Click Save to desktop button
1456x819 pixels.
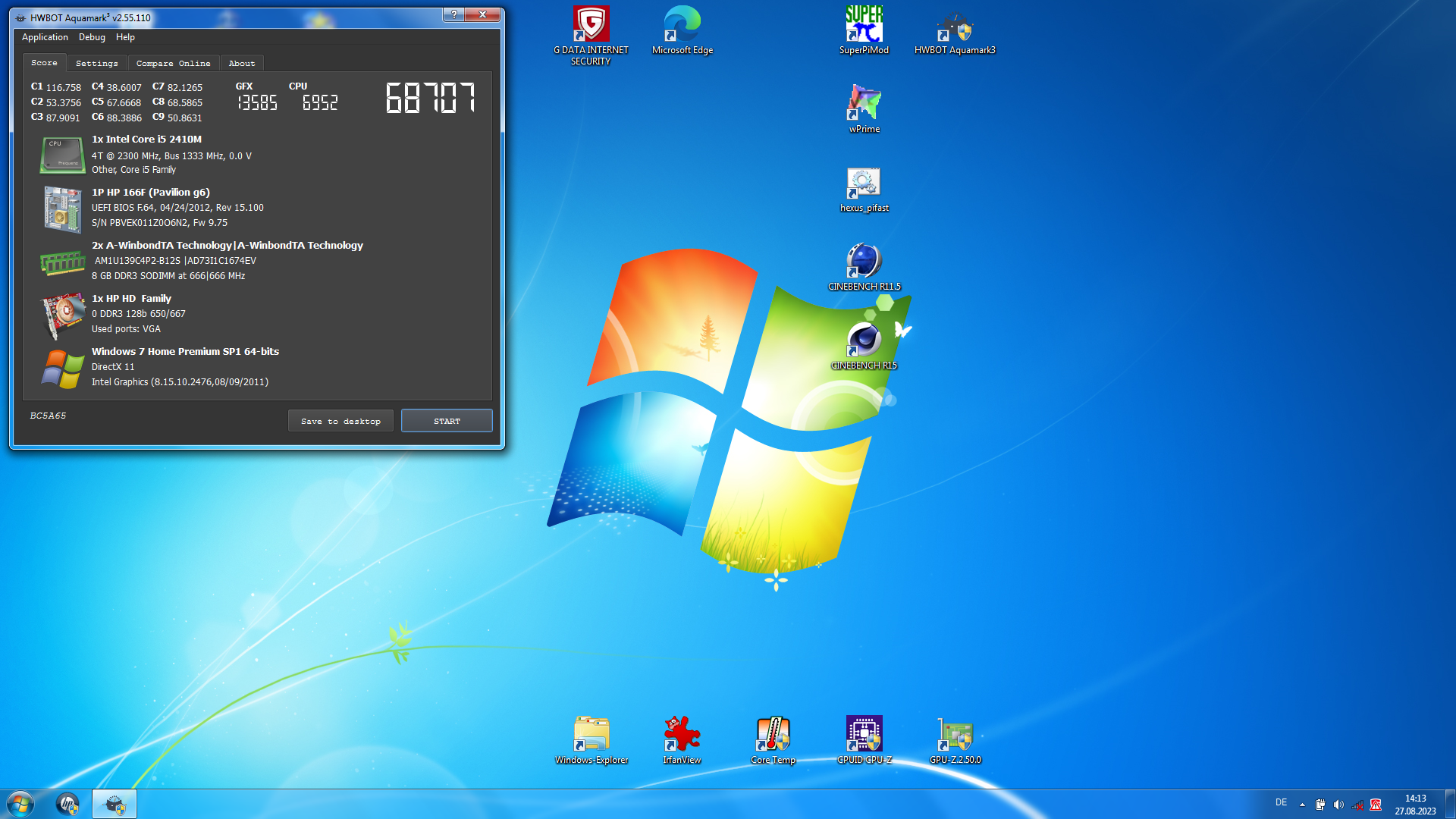point(340,421)
